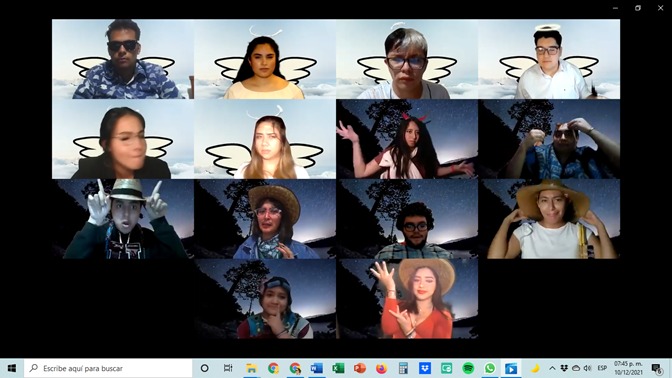Open Microsoft Word from the taskbar

pyautogui.click(x=317, y=368)
